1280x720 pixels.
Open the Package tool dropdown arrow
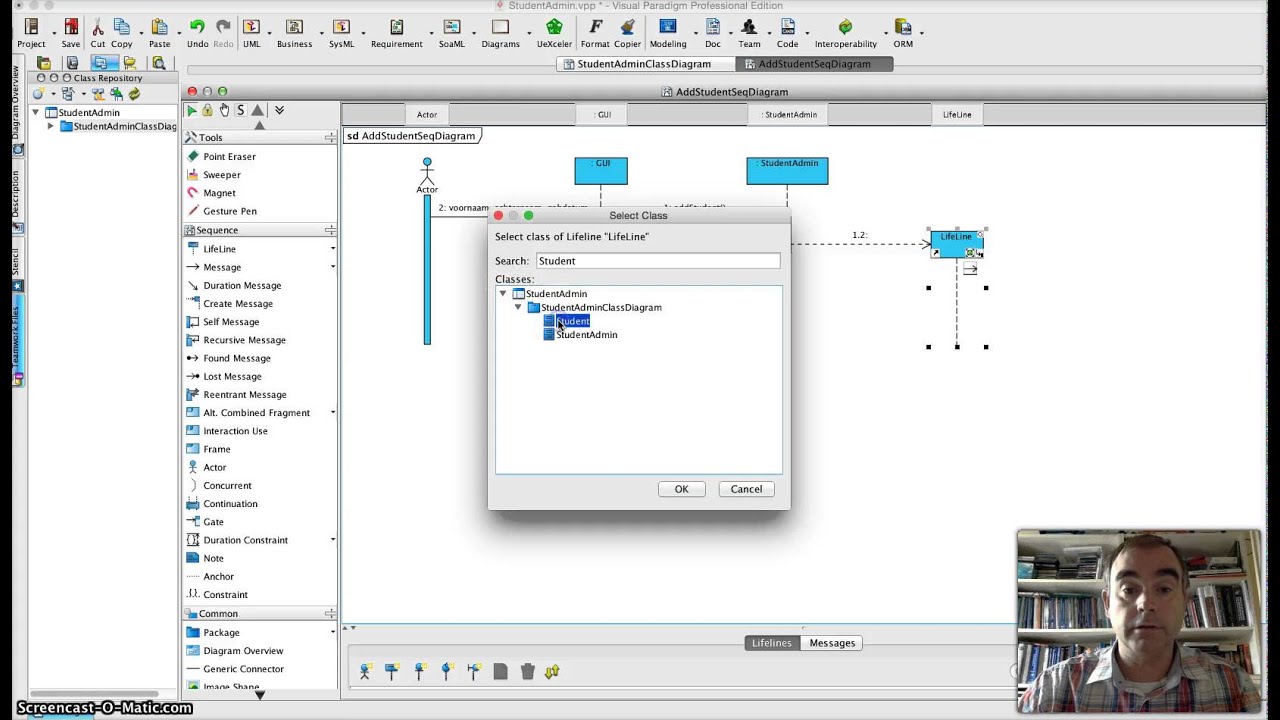333,632
